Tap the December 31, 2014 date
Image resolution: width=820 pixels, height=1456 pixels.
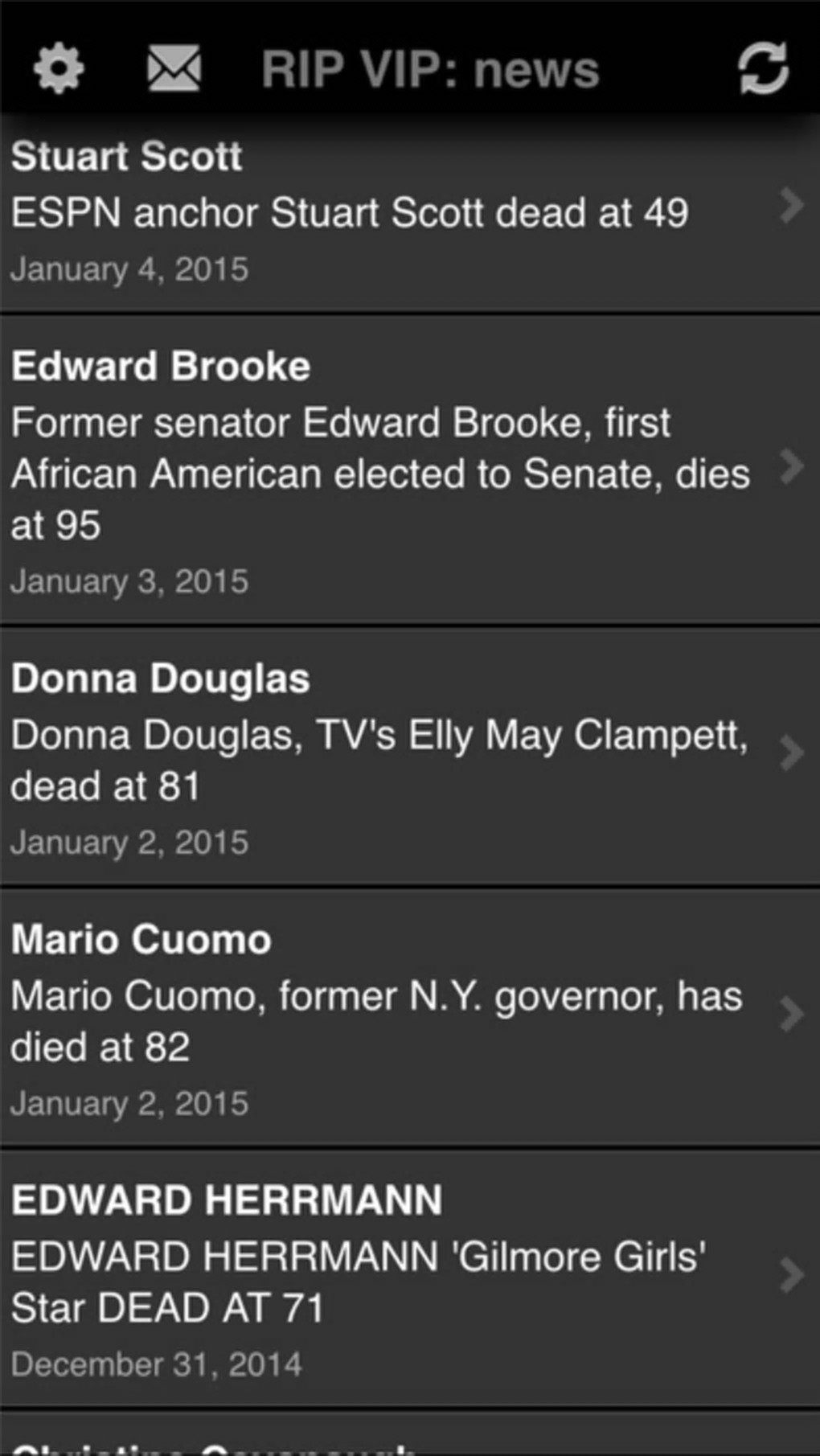click(x=157, y=1364)
